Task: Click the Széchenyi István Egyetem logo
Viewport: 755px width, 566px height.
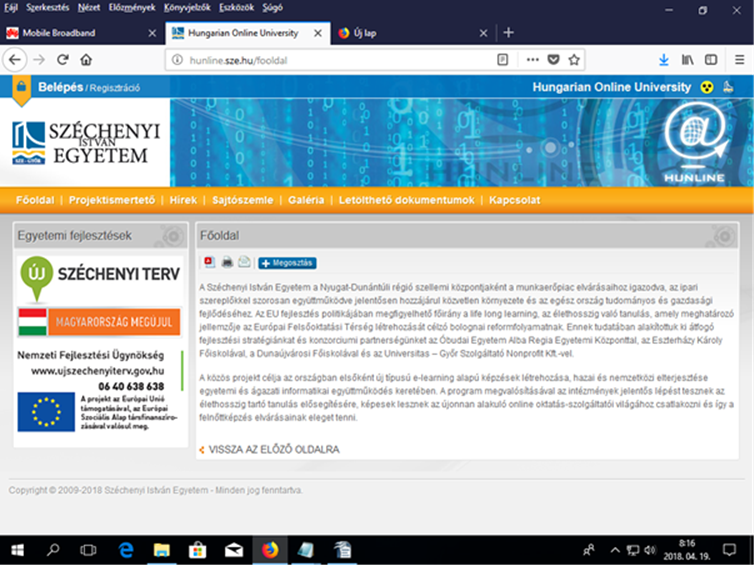Action: (x=86, y=143)
